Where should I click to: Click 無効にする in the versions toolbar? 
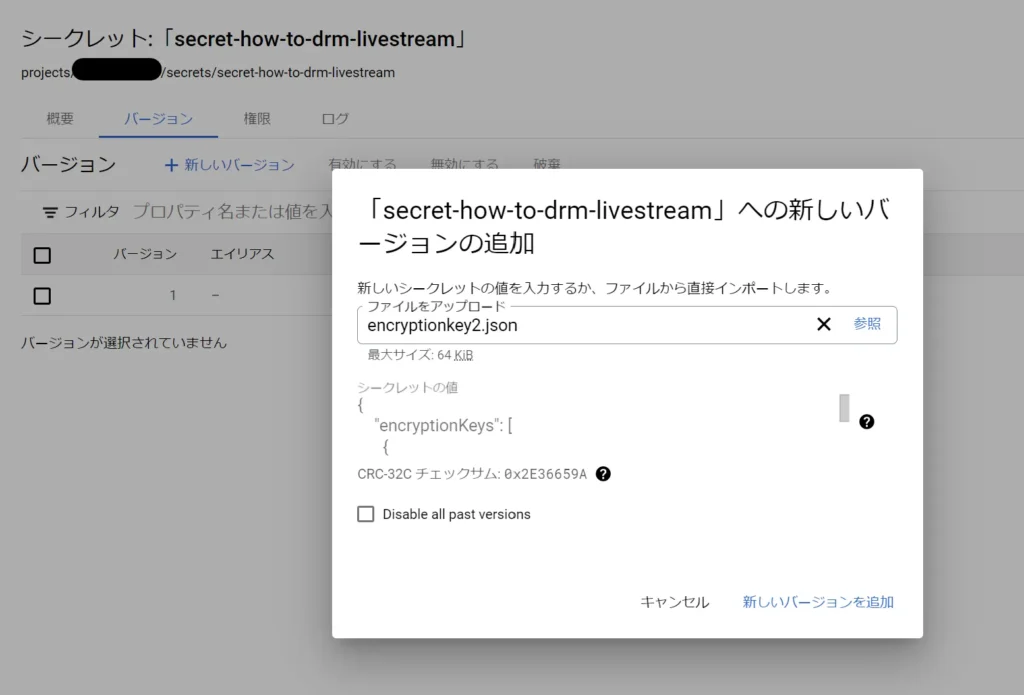tap(464, 163)
